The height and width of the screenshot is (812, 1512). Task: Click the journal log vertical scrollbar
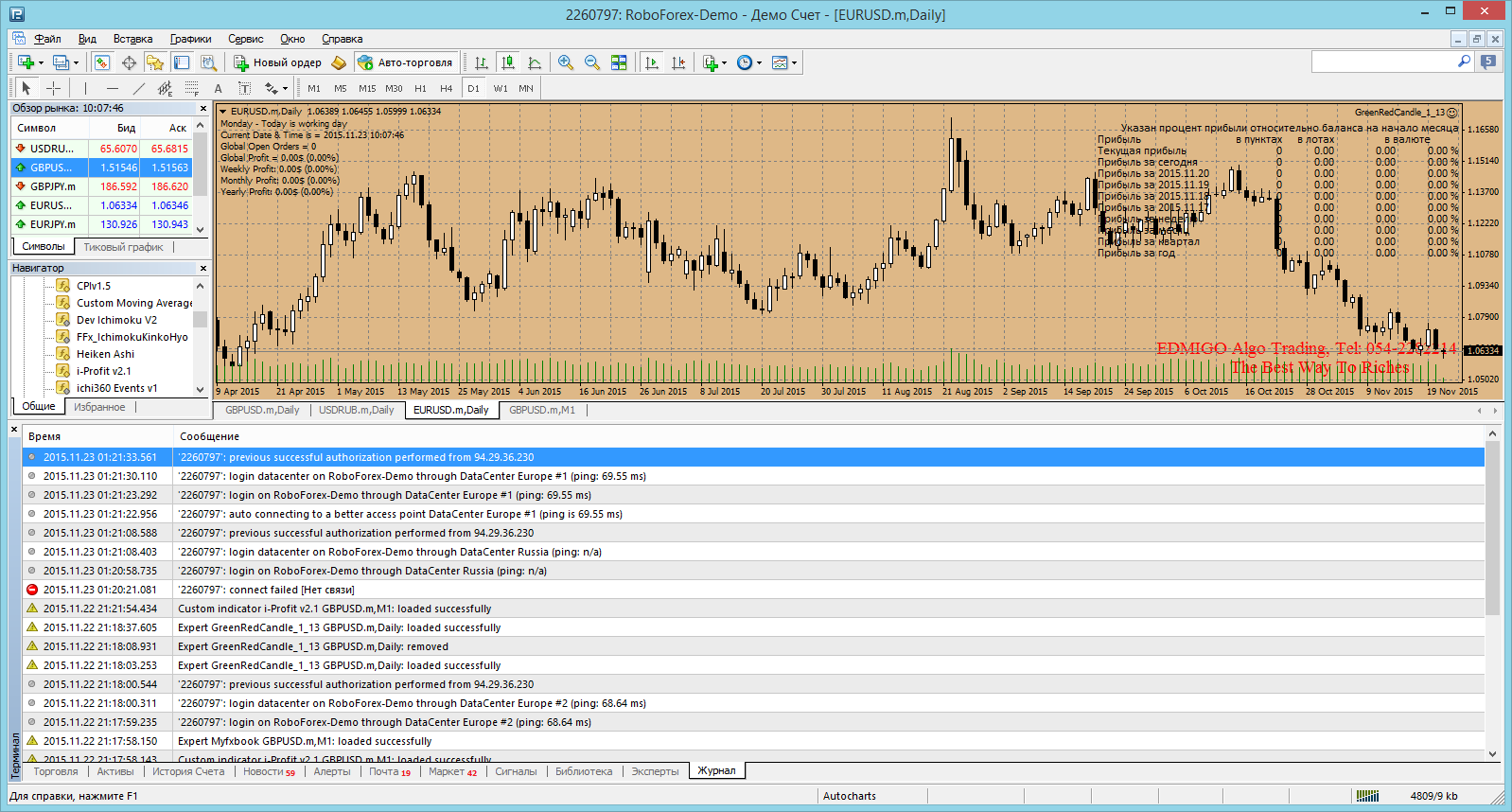[1493, 594]
